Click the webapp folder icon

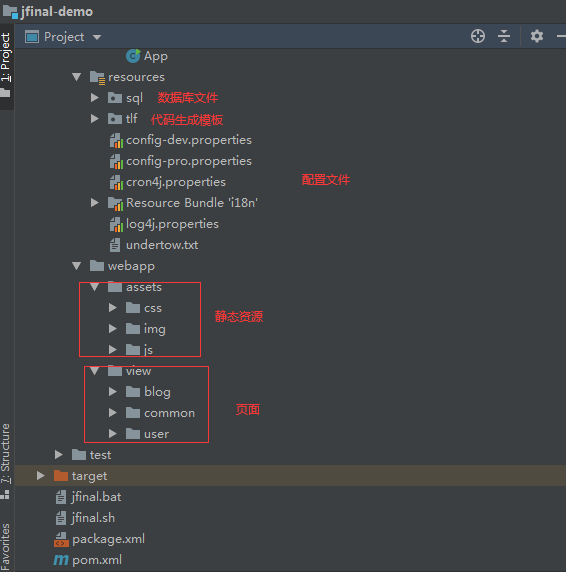pos(97,266)
